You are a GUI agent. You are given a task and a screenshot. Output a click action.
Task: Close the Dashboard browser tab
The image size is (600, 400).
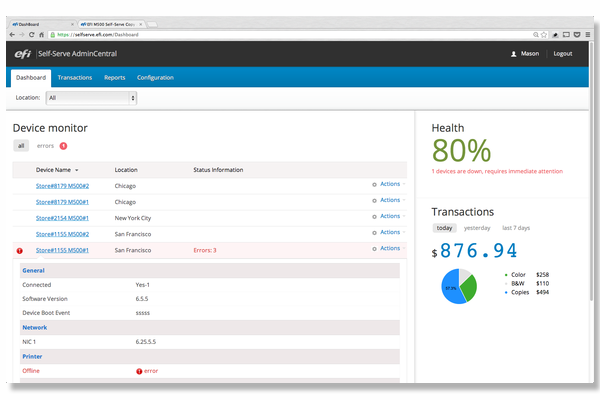72,24
